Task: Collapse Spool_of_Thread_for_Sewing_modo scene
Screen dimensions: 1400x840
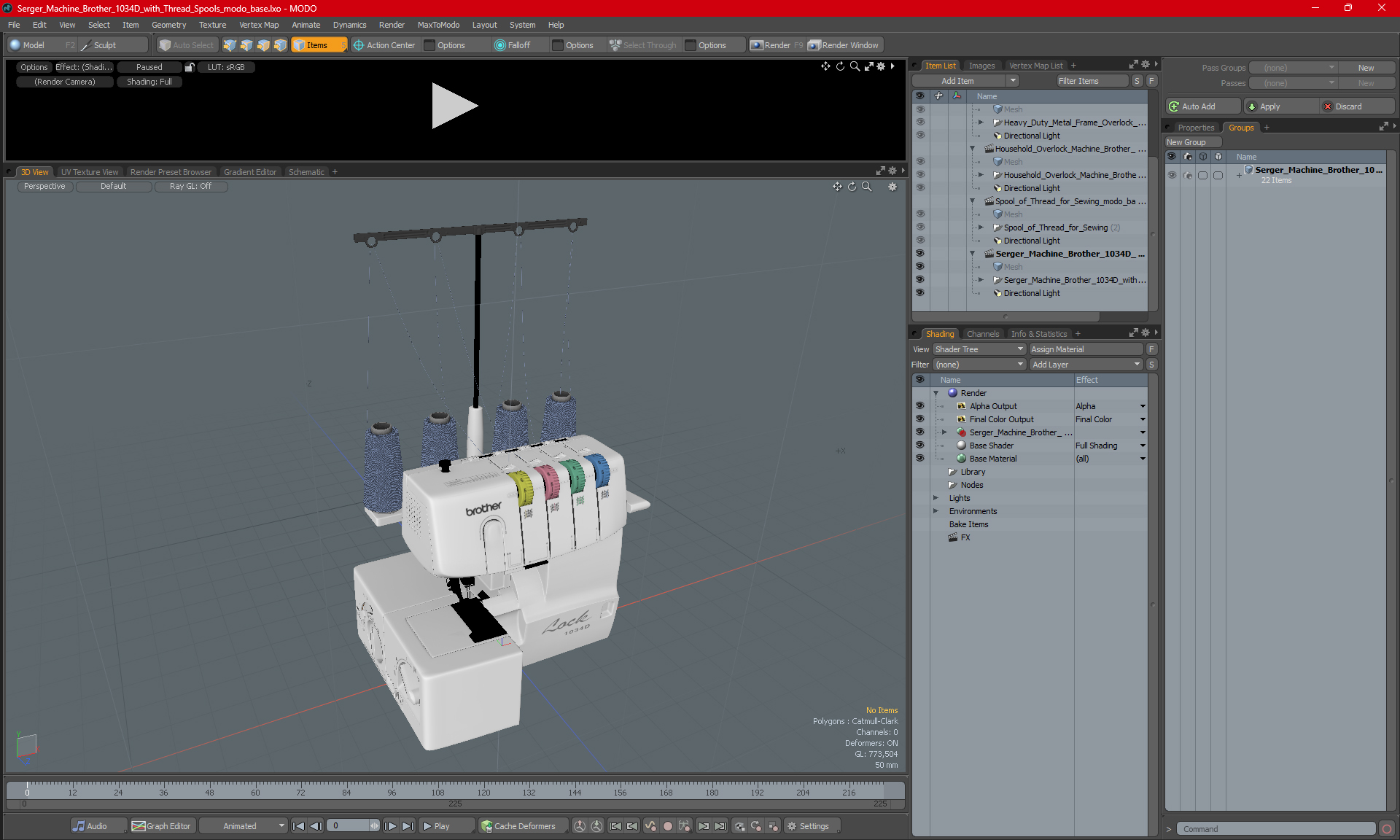Action: 973,201
